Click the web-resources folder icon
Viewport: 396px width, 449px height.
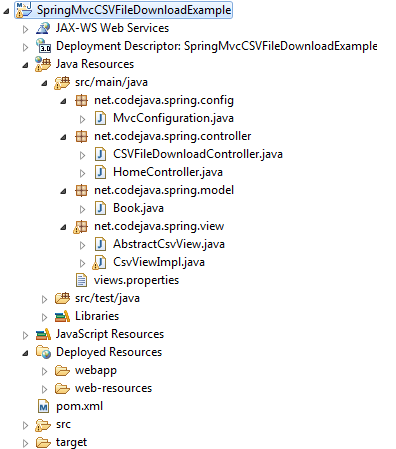click(x=62, y=388)
